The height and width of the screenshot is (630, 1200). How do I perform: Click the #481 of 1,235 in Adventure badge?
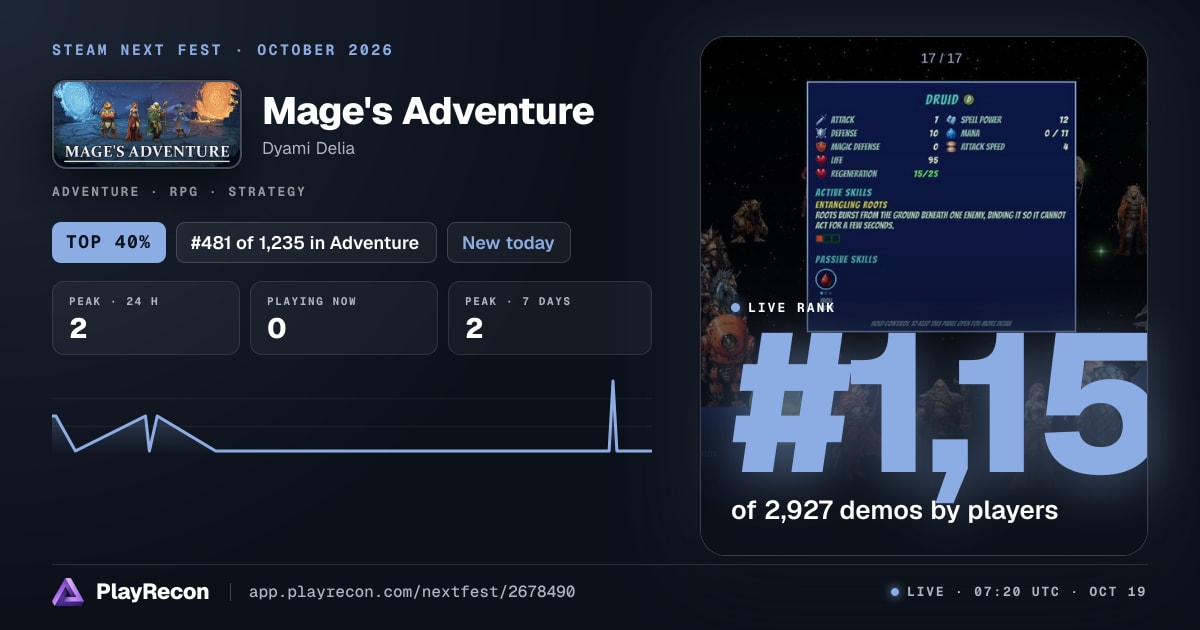tap(306, 242)
